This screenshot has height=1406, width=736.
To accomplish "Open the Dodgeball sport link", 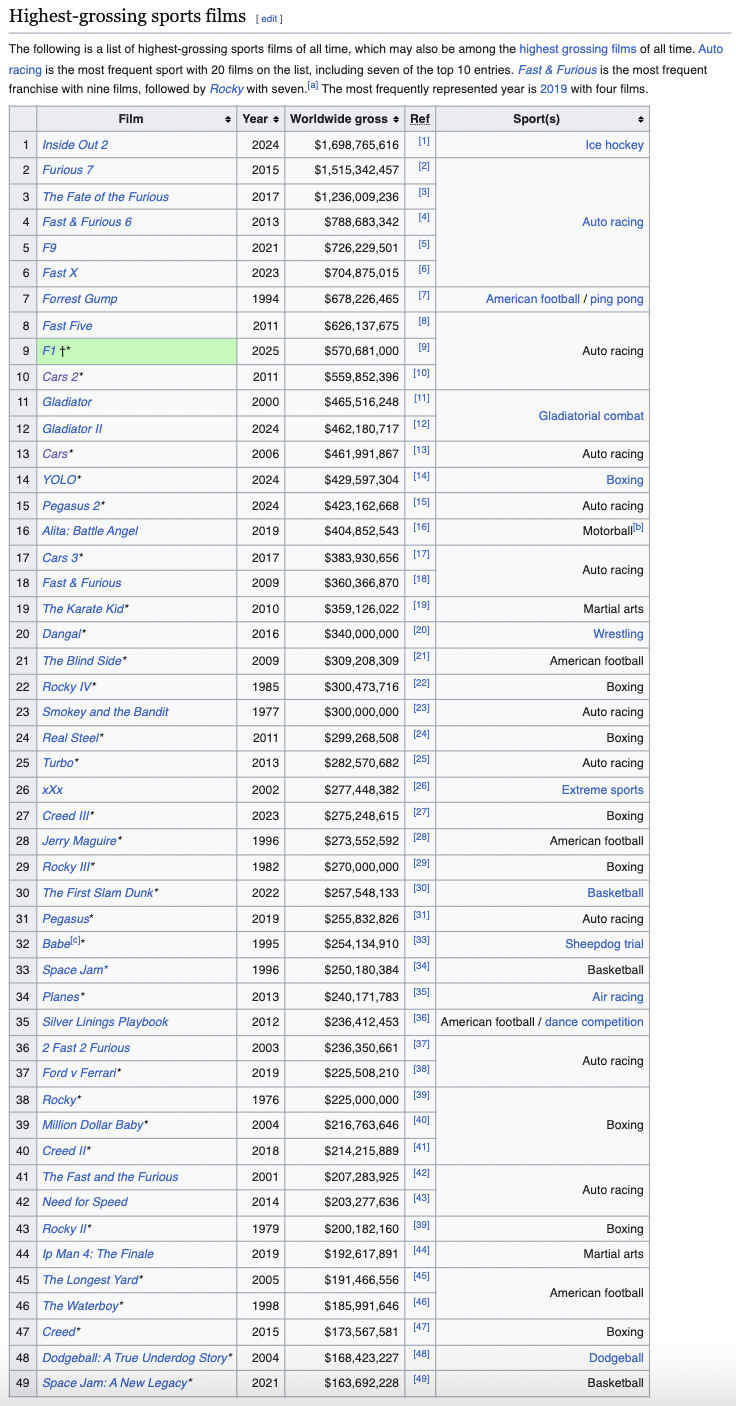I will point(617,1358).
